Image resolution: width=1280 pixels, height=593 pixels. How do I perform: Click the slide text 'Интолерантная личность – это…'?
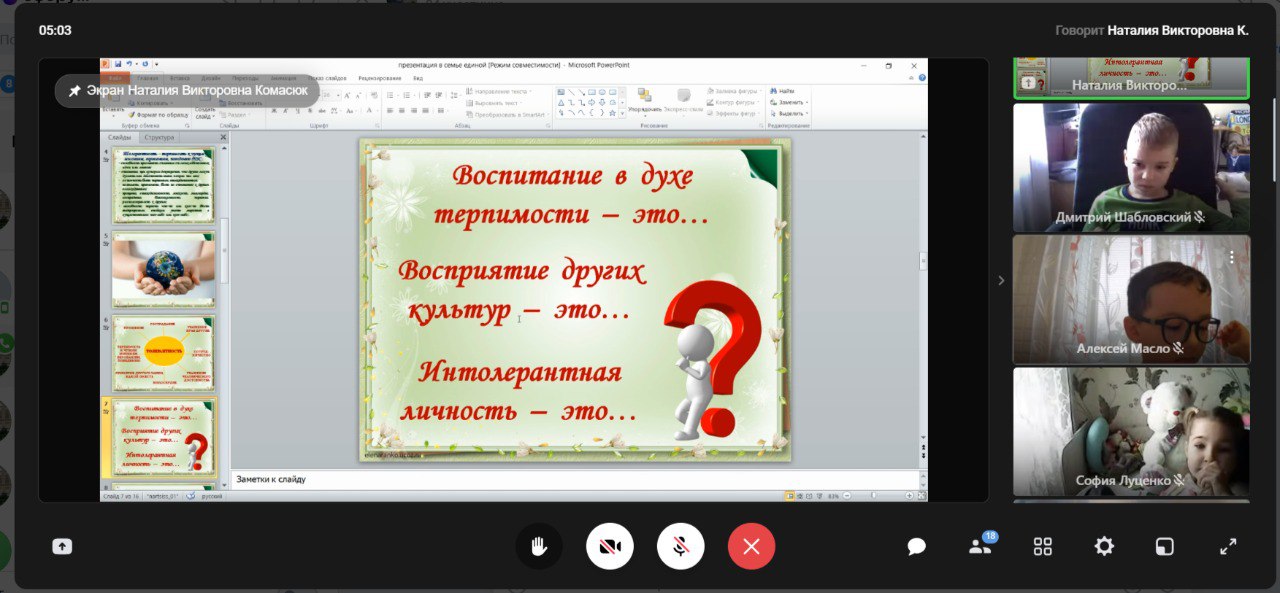tap(519, 392)
